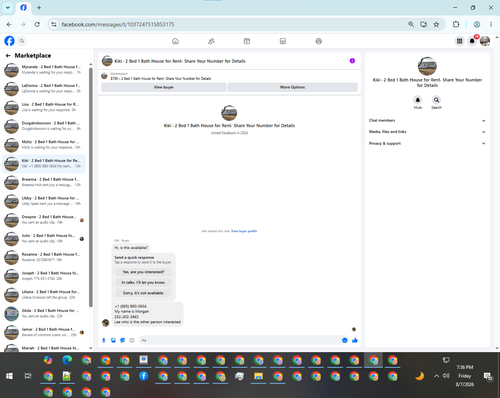Open the Gilda conversation

coord(44,313)
